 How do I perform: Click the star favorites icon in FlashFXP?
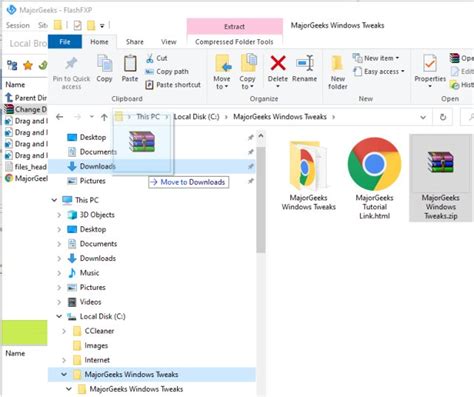(28, 65)
